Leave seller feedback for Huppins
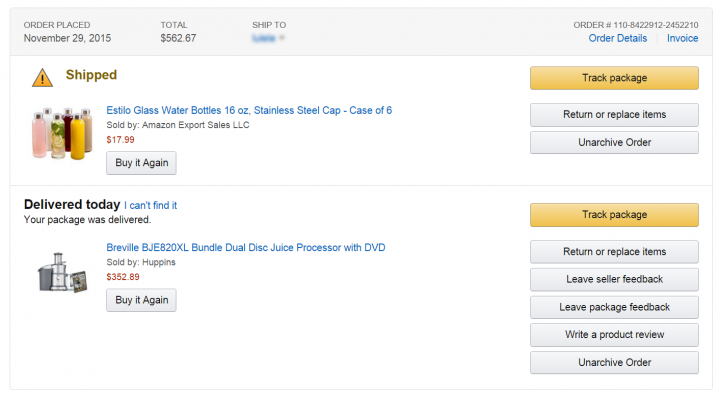This screenshot has width=720, height=398. [614, 280]
